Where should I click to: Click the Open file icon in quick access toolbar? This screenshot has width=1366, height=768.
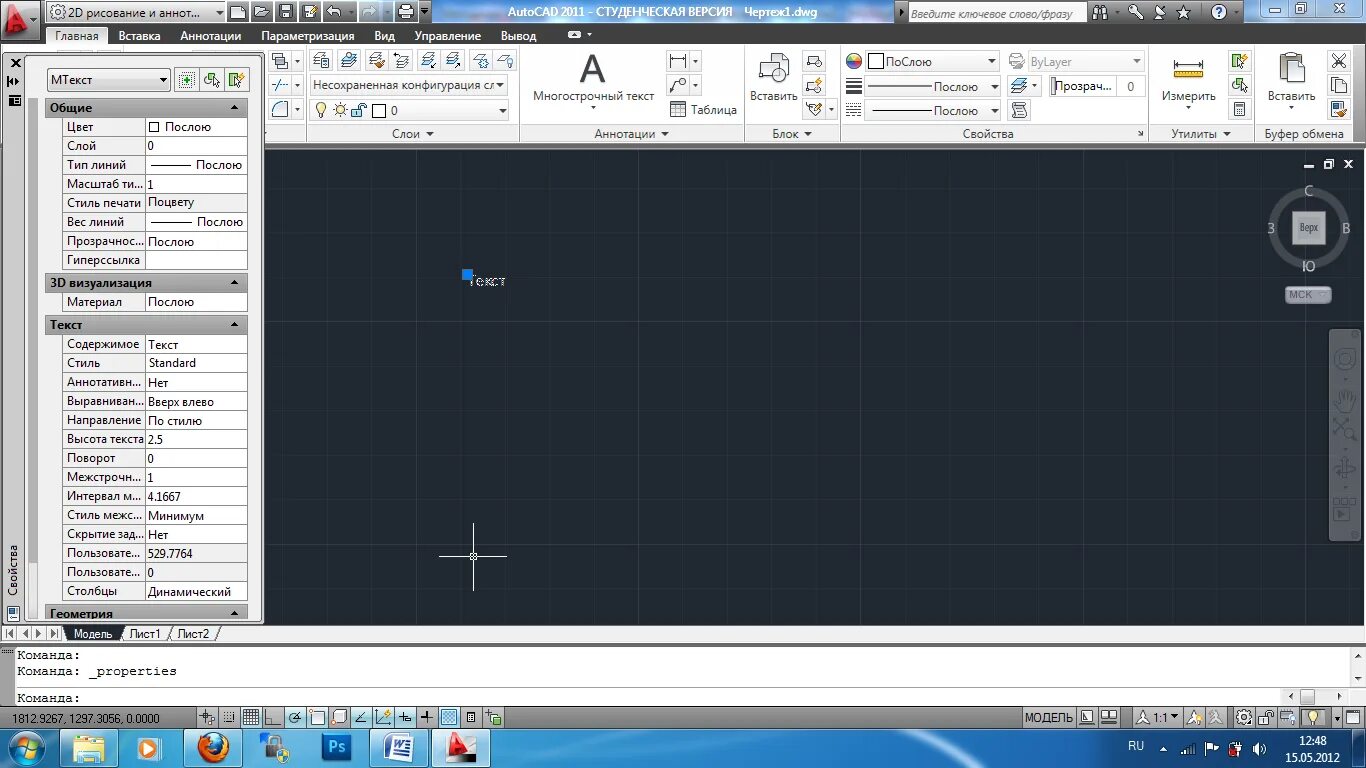click(x=262, y=12)
